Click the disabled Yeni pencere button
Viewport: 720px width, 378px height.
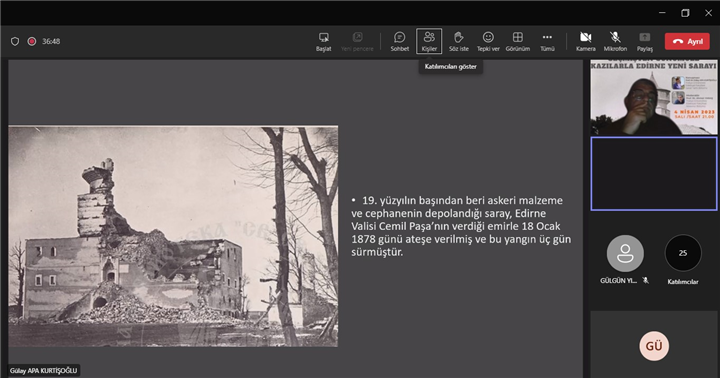tap(357, 41)
